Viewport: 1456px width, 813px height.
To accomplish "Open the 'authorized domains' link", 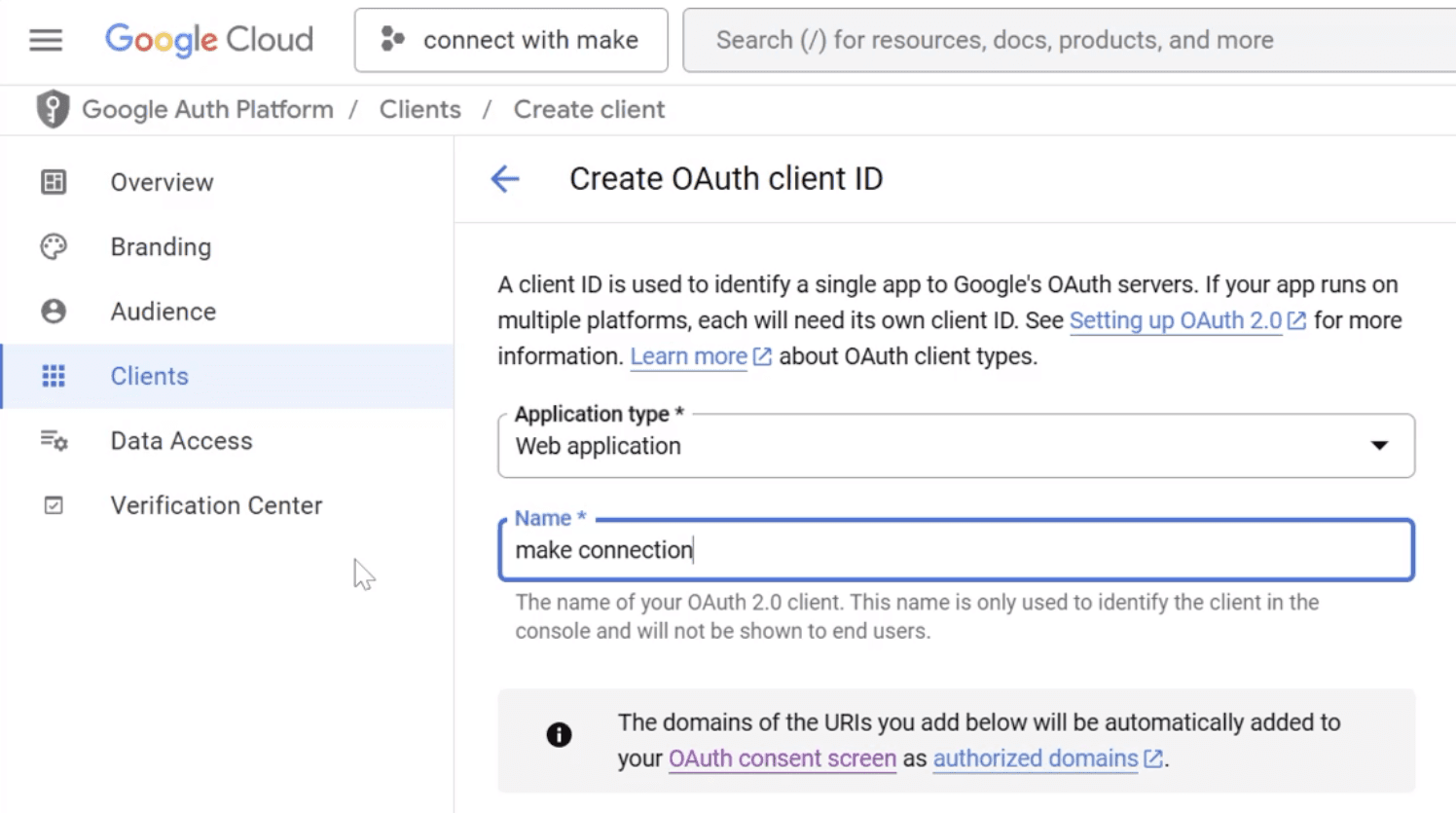I will (x=1036, y=759).
